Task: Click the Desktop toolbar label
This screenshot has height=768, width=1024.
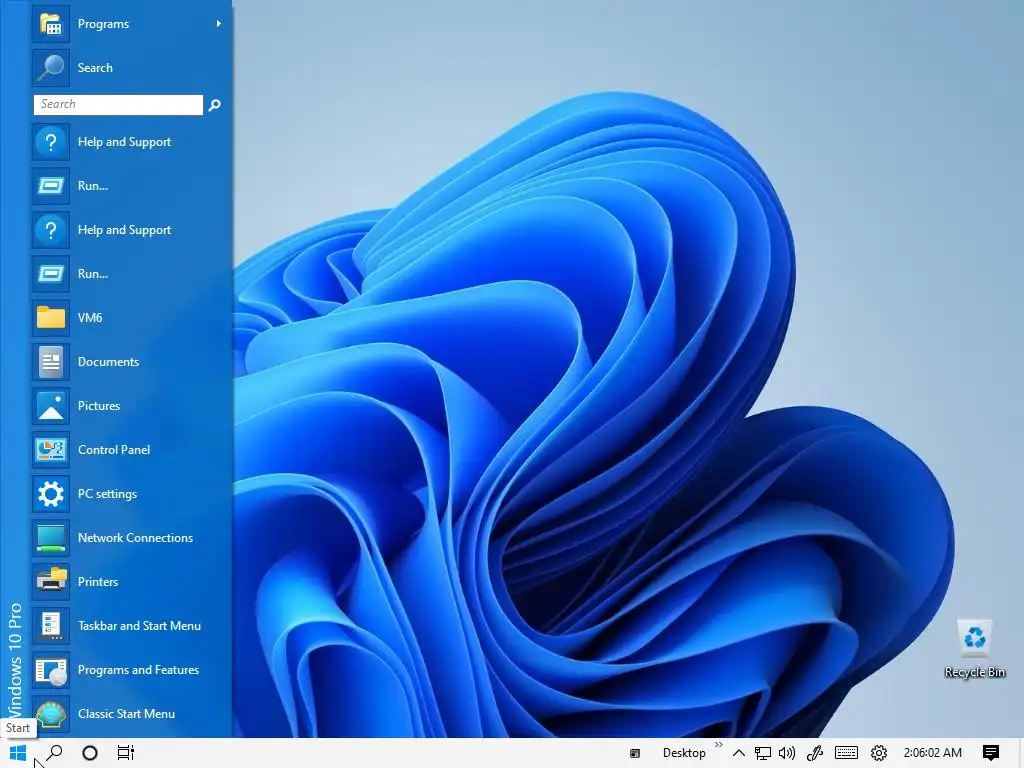Action: 684,753
